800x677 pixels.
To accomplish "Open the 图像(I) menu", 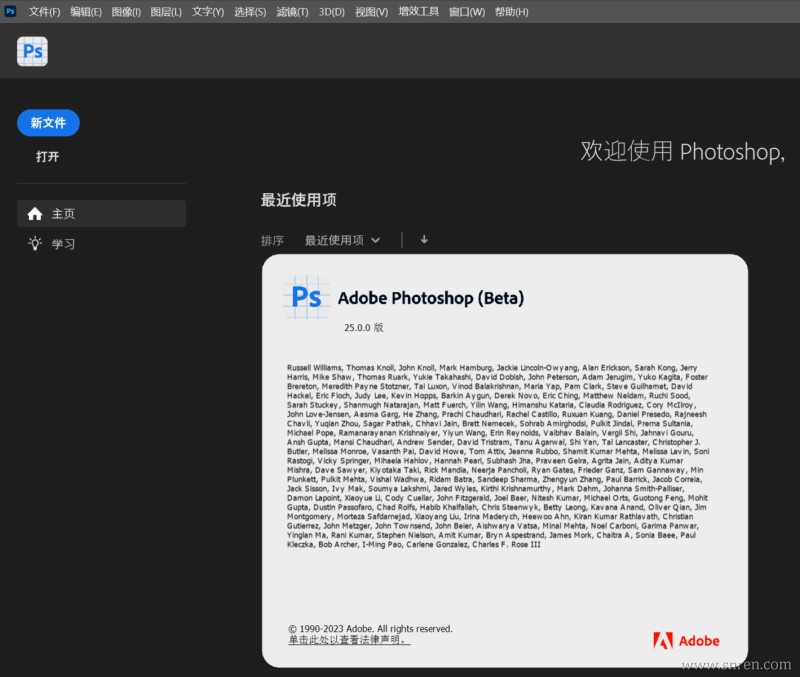I will [x=126, y=12].
